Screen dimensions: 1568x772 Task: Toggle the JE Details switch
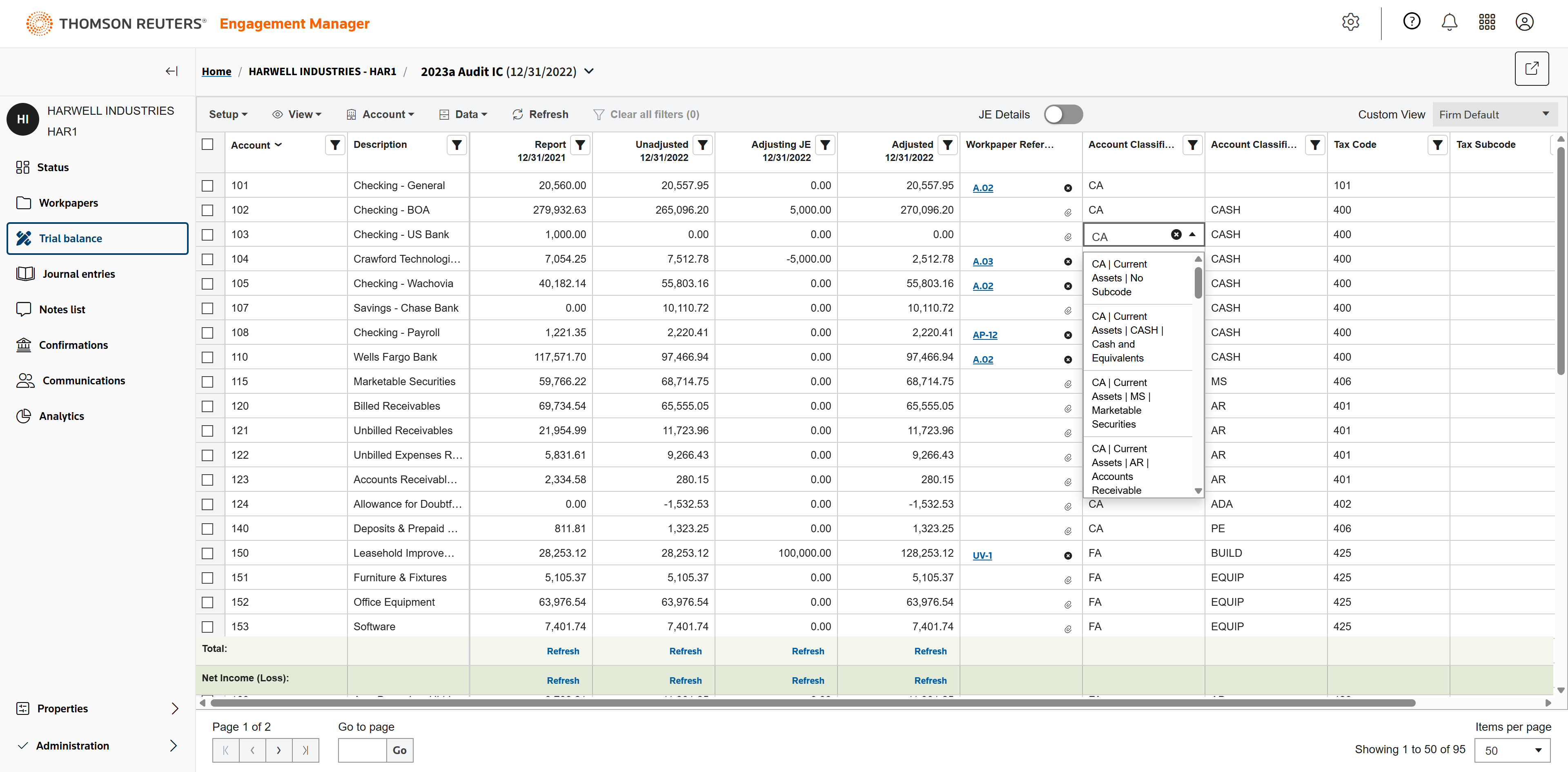1063,114
